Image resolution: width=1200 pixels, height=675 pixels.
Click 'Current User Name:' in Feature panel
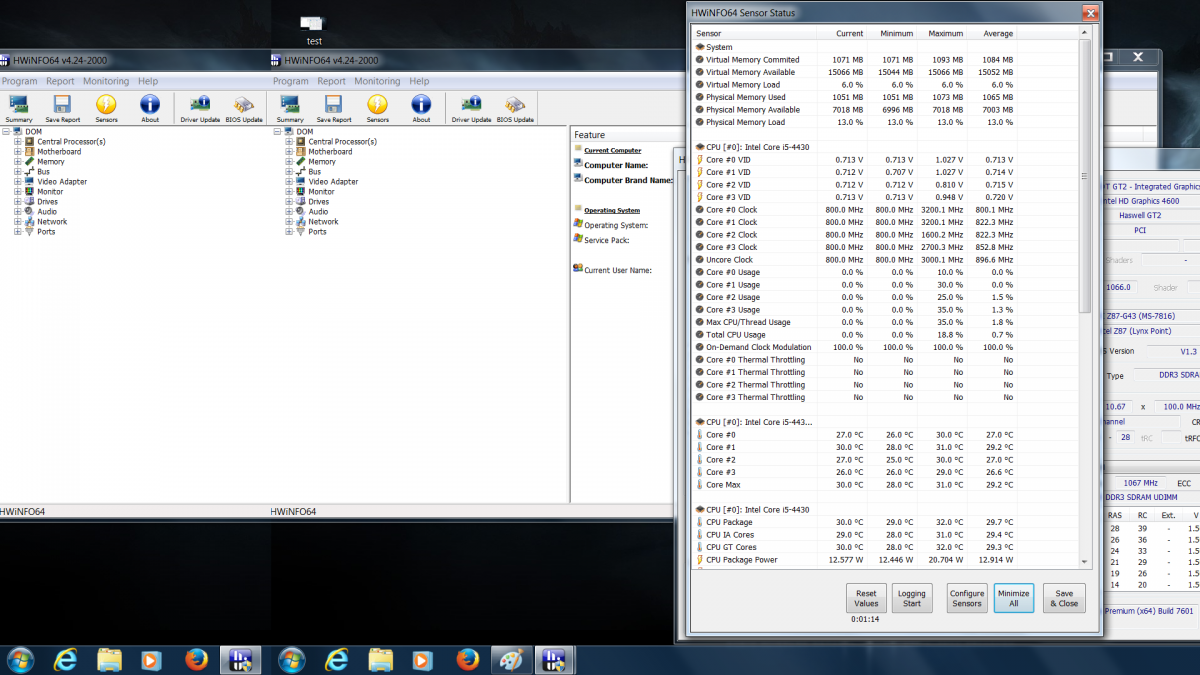click(618, 270)
